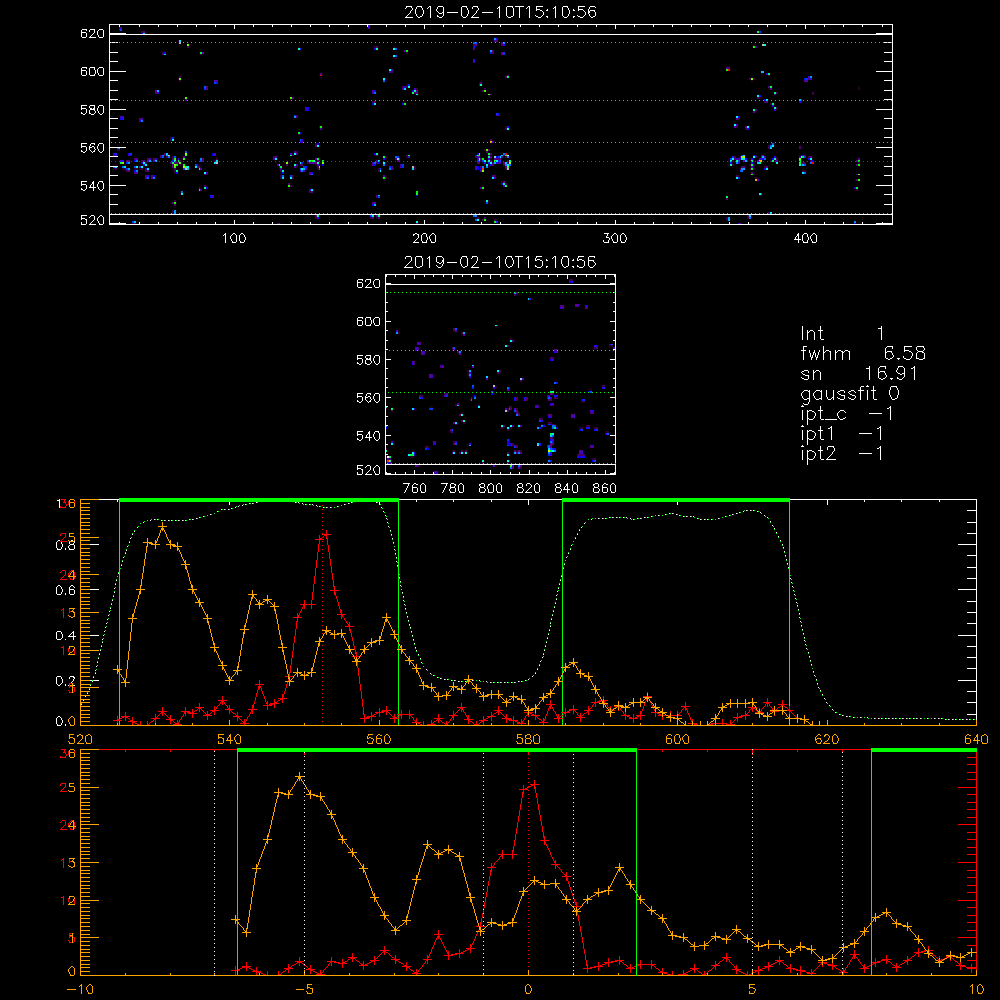The width and height of the screenshot is (1000, 1000).
Task: Click x-axis label -10 of bottom plot
Action: 80,989
